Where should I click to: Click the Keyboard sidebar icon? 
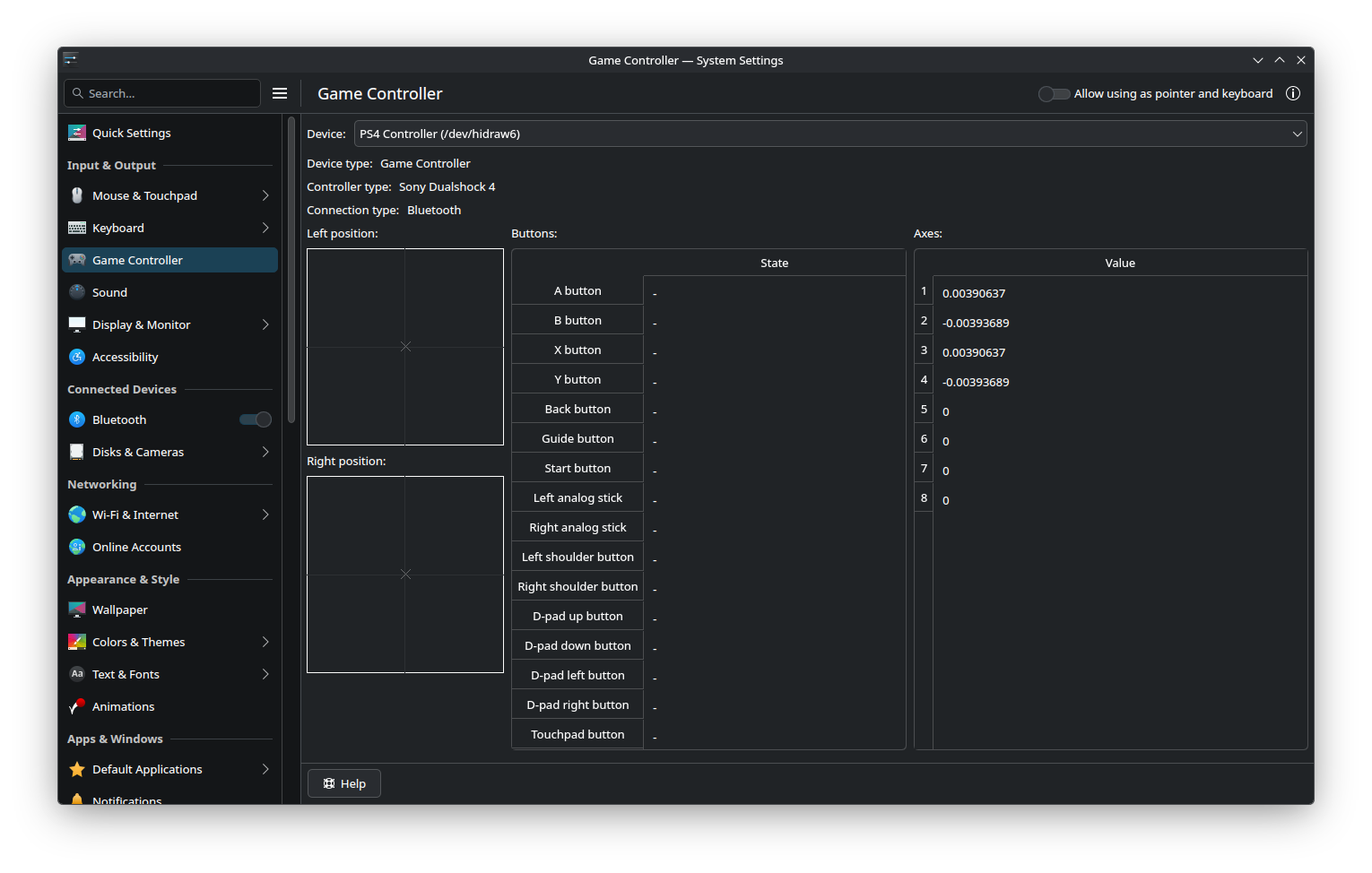pyautogui.click(x=77, y=228)
